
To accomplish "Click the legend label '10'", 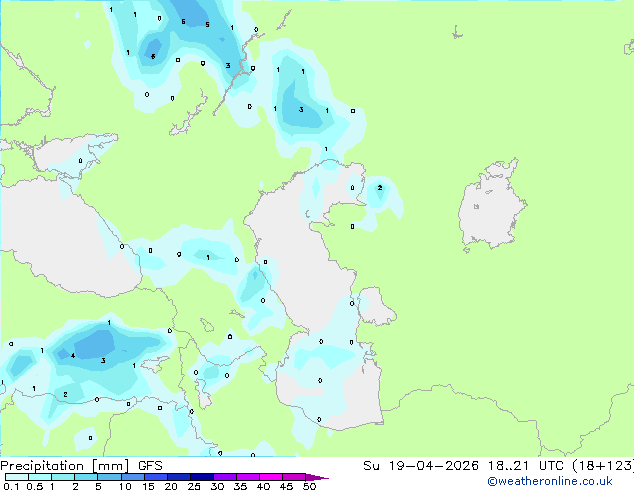I will (125, 486).
